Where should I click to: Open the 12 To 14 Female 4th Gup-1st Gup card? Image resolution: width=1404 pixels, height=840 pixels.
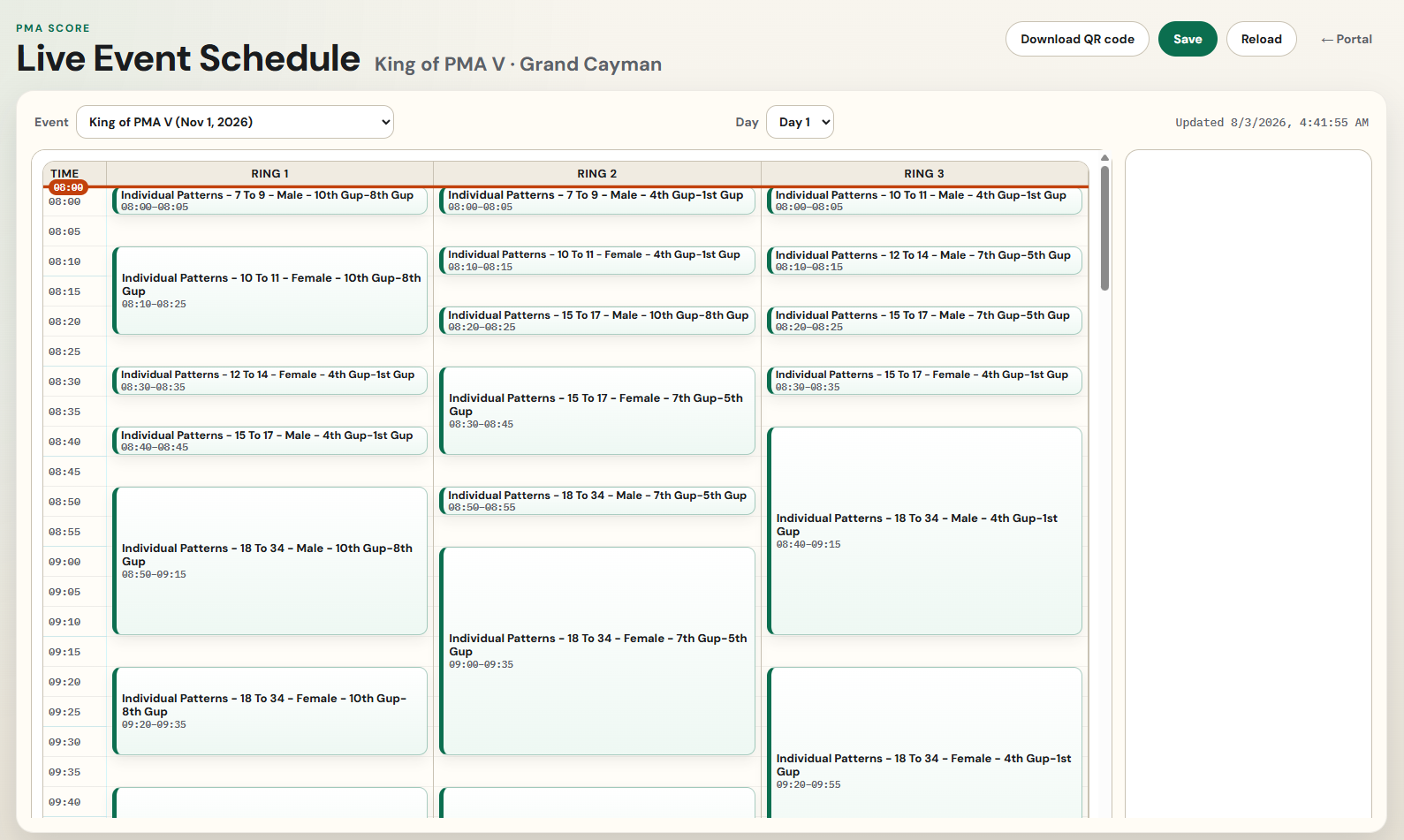[269, 381]
